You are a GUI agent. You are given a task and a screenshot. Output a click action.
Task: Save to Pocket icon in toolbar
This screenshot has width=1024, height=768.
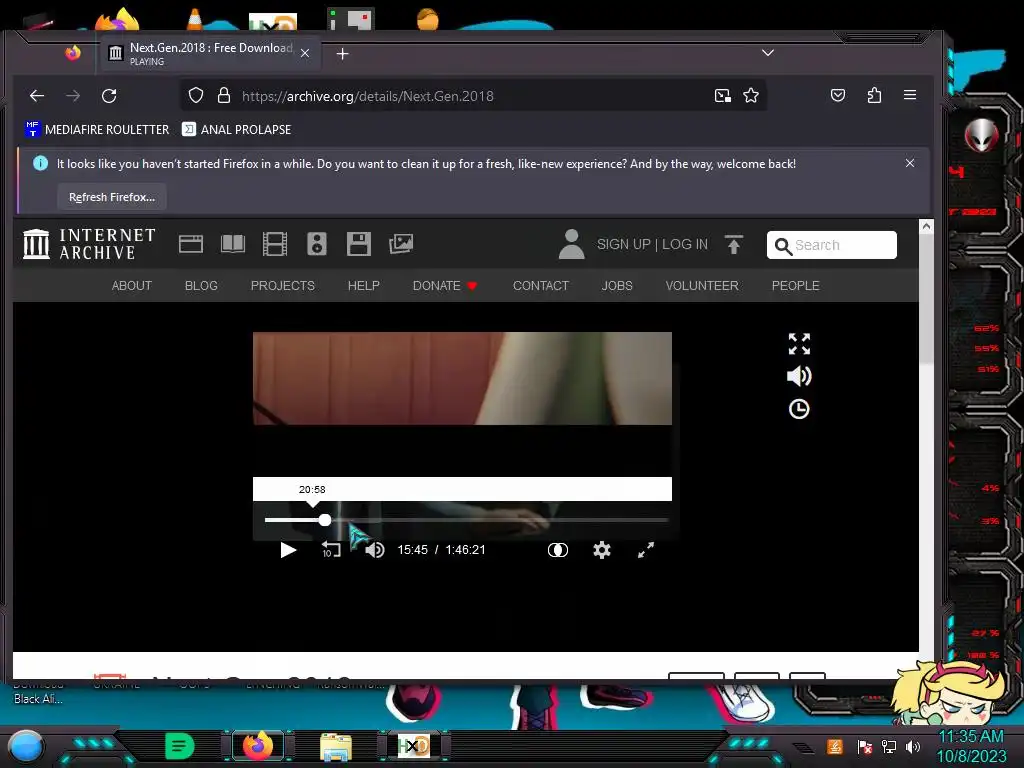click(x=838, y=95)
